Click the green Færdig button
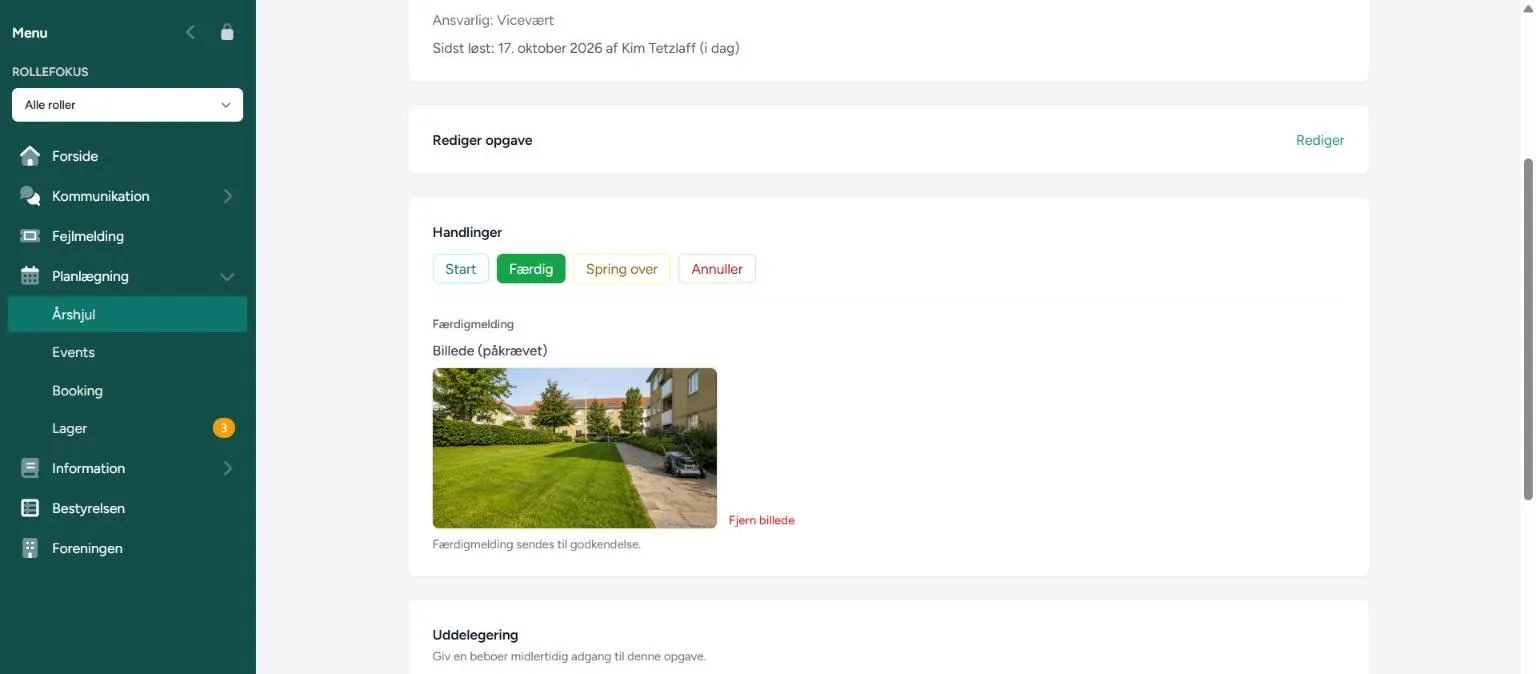Viewport: 1536px width, 674px height. 531,269
